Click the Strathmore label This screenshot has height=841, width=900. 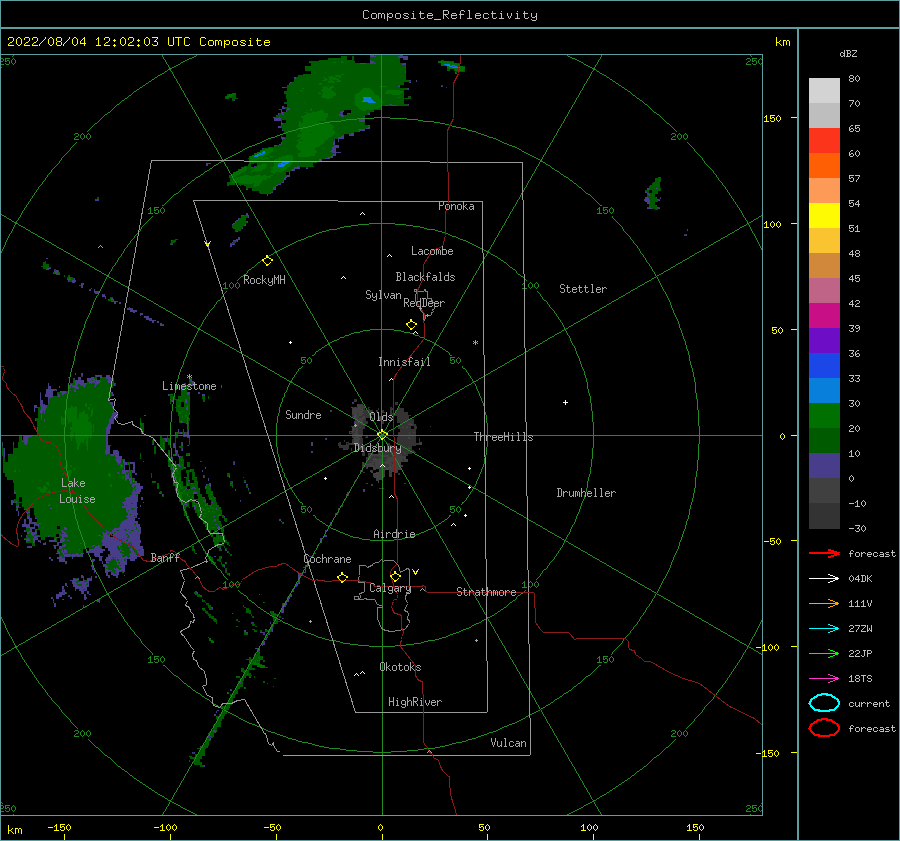[486, 592]
